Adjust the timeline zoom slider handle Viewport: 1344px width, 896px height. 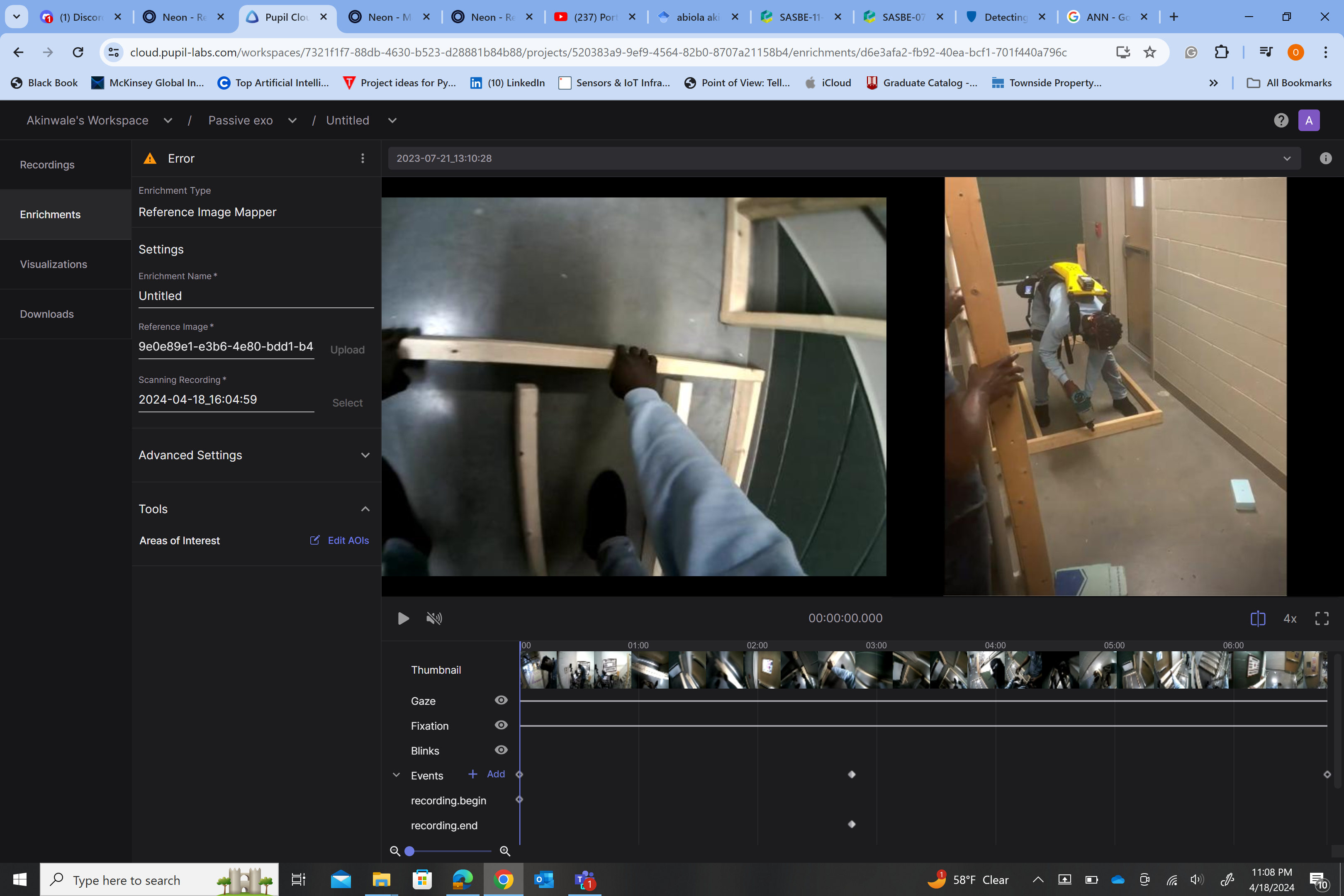[x=409, y=851]
